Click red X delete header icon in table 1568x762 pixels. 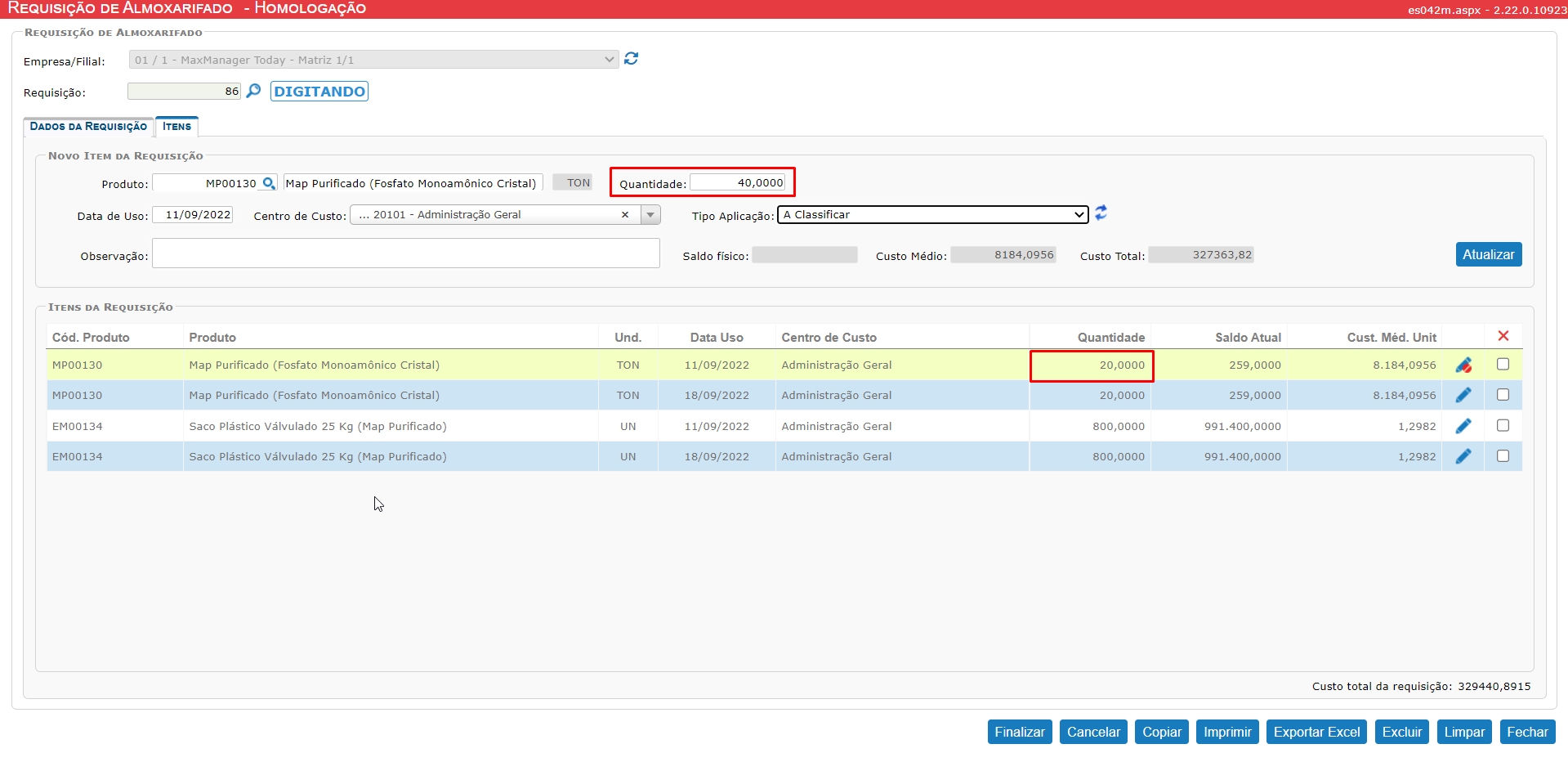pos(1503,336)
